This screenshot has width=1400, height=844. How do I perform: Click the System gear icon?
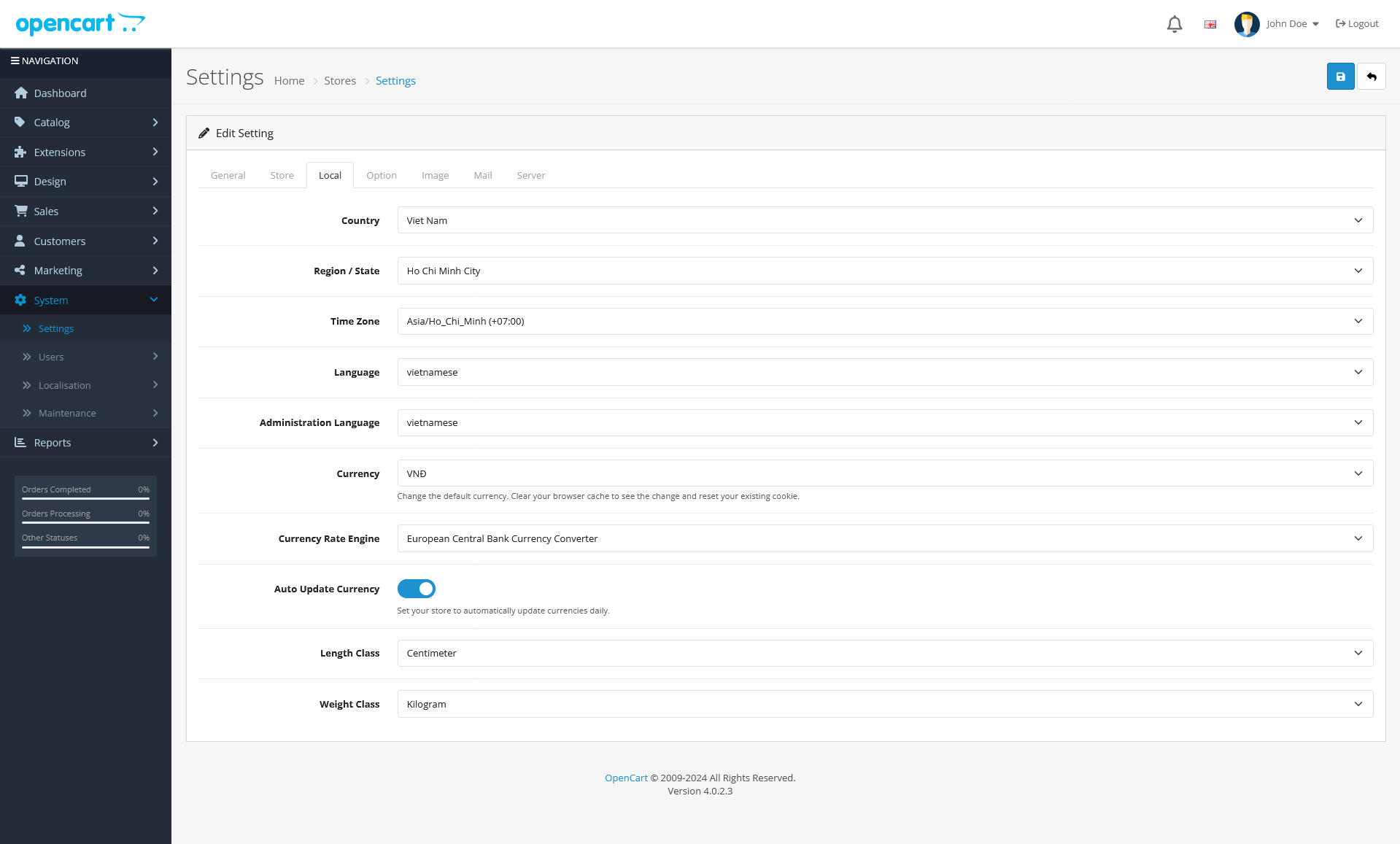coord(20,301)
